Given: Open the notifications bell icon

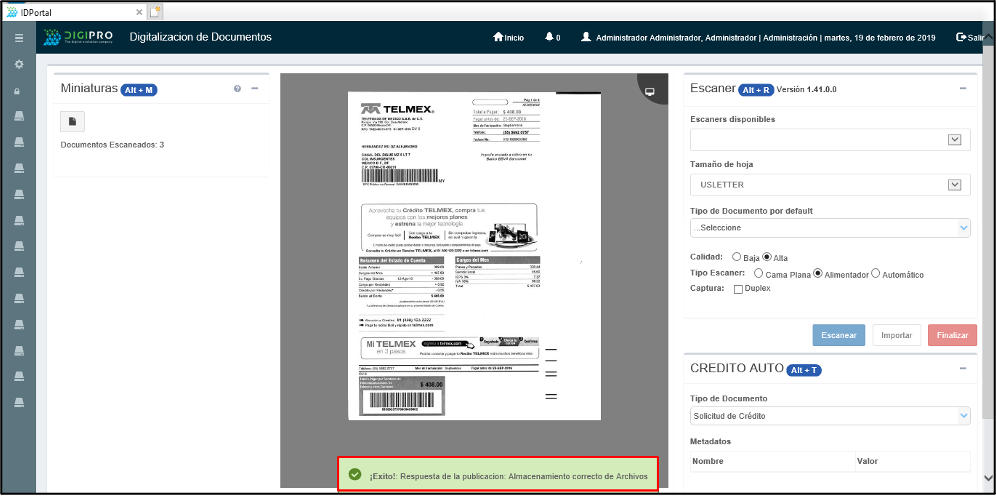Looking at the screenshot, I should pos(549,38).
